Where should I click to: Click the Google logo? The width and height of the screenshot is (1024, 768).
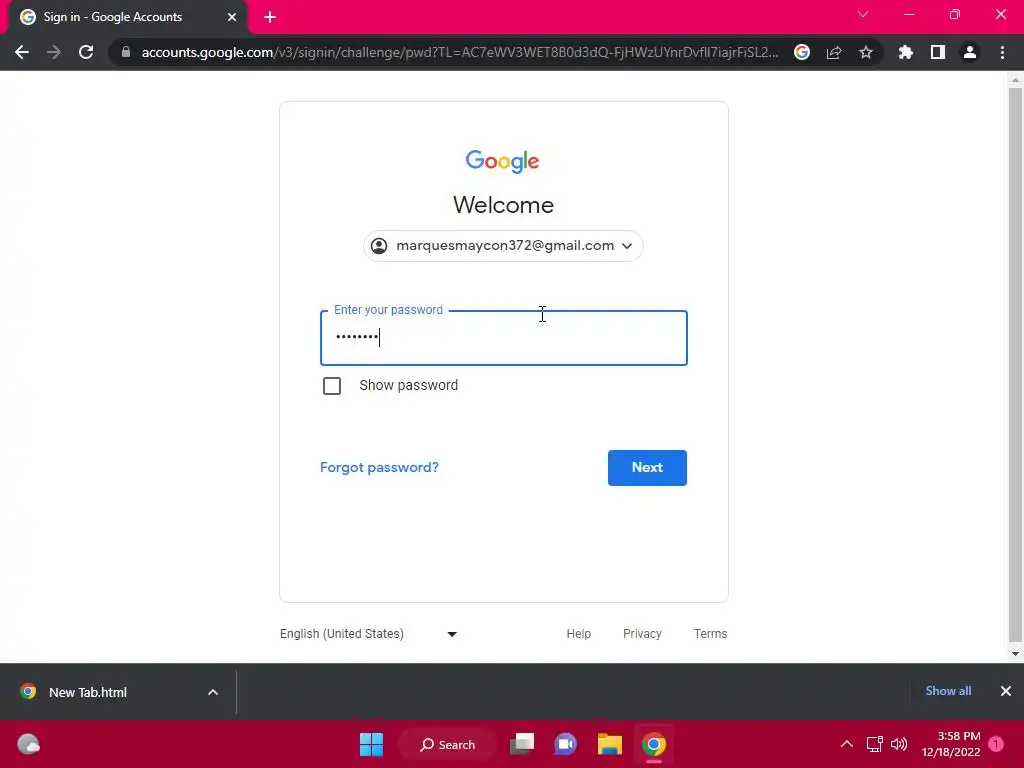[x=502, y=161]
